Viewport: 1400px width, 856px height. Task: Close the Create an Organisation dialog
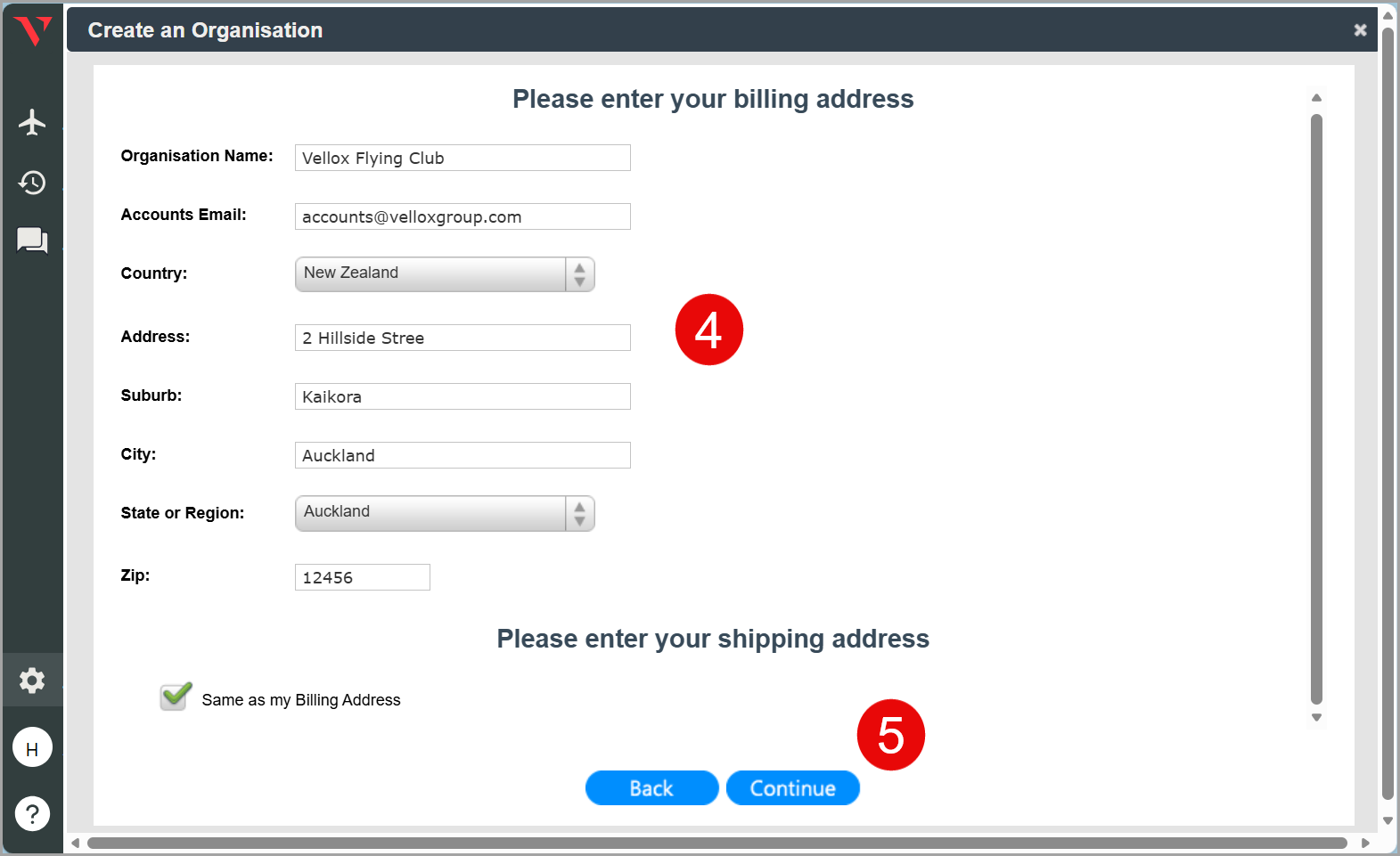(x=1360, y=30)
